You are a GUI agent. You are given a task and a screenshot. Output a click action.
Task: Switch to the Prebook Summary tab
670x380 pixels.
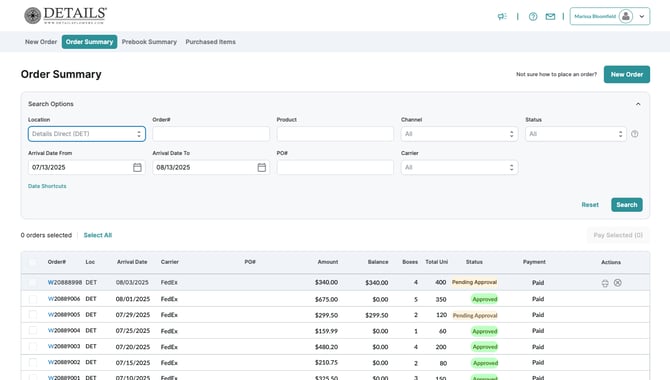coord(149,42)
